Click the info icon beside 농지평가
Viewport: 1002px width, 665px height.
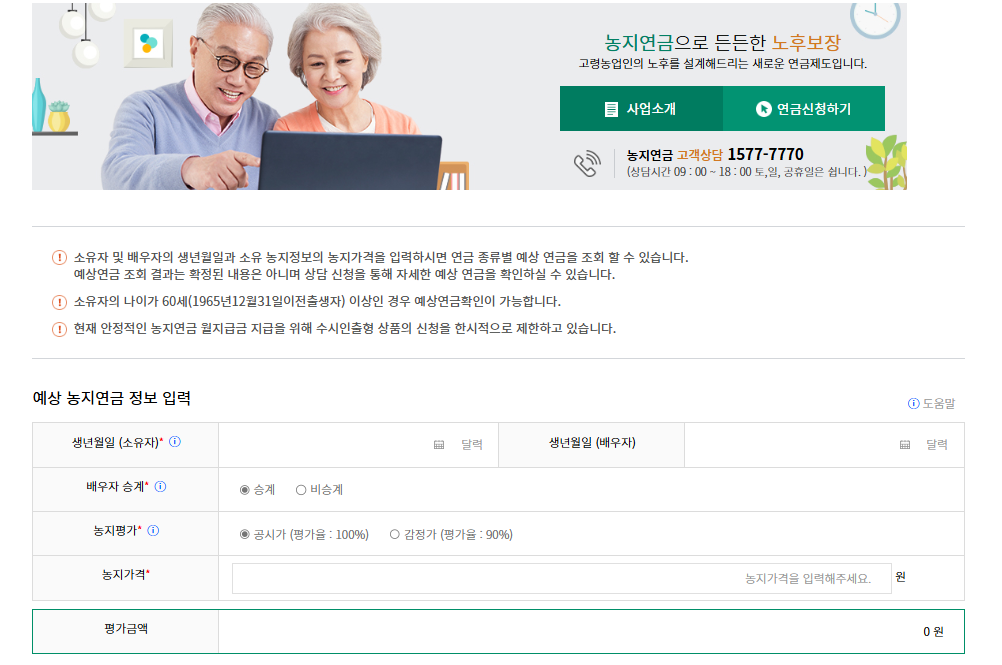click(x=153, y=530)
